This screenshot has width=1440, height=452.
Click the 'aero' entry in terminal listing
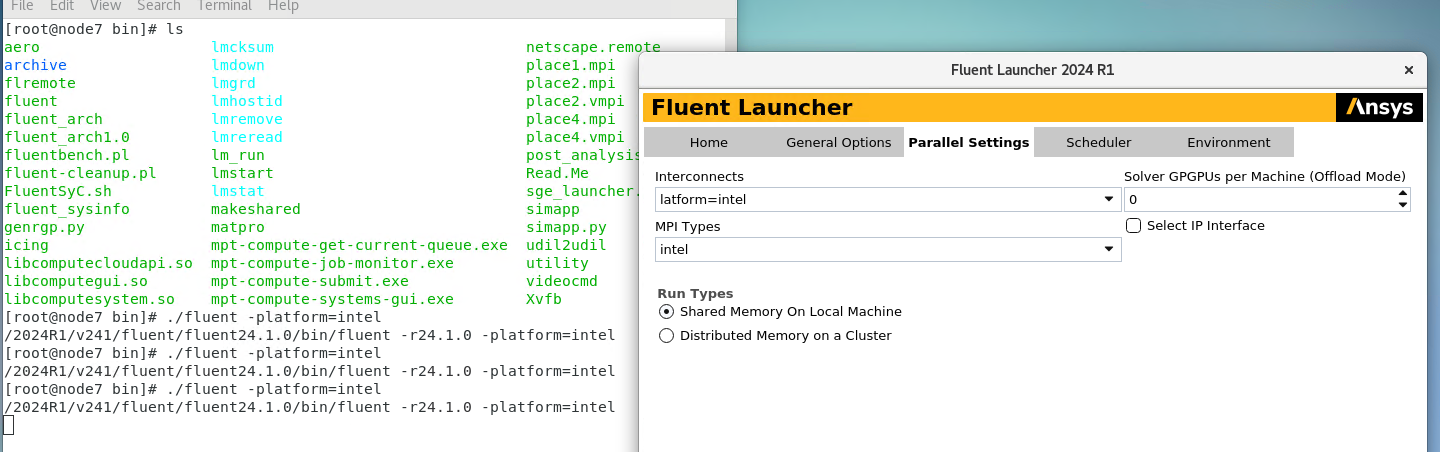coord(22,47)
